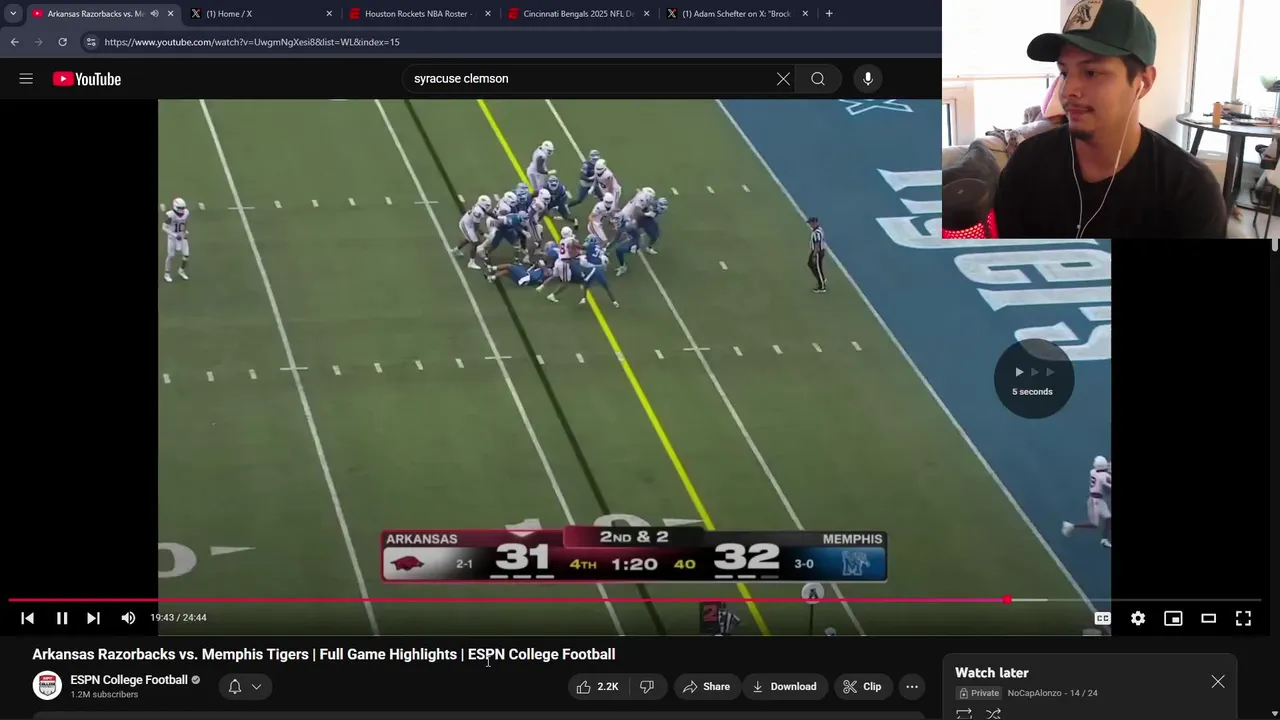Switch to Adam Schefter on X tab
Viewport: 1280px width, 720px height.
coord(736,14)
